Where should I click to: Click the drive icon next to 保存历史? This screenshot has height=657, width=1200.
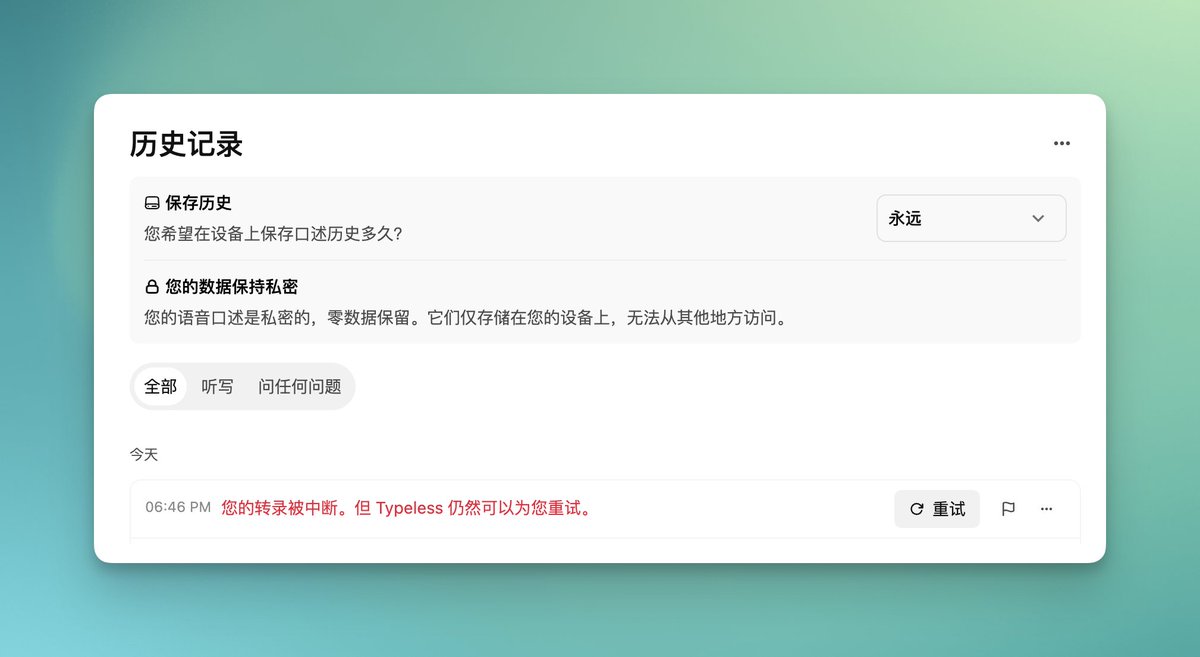[x=152, y=204]
